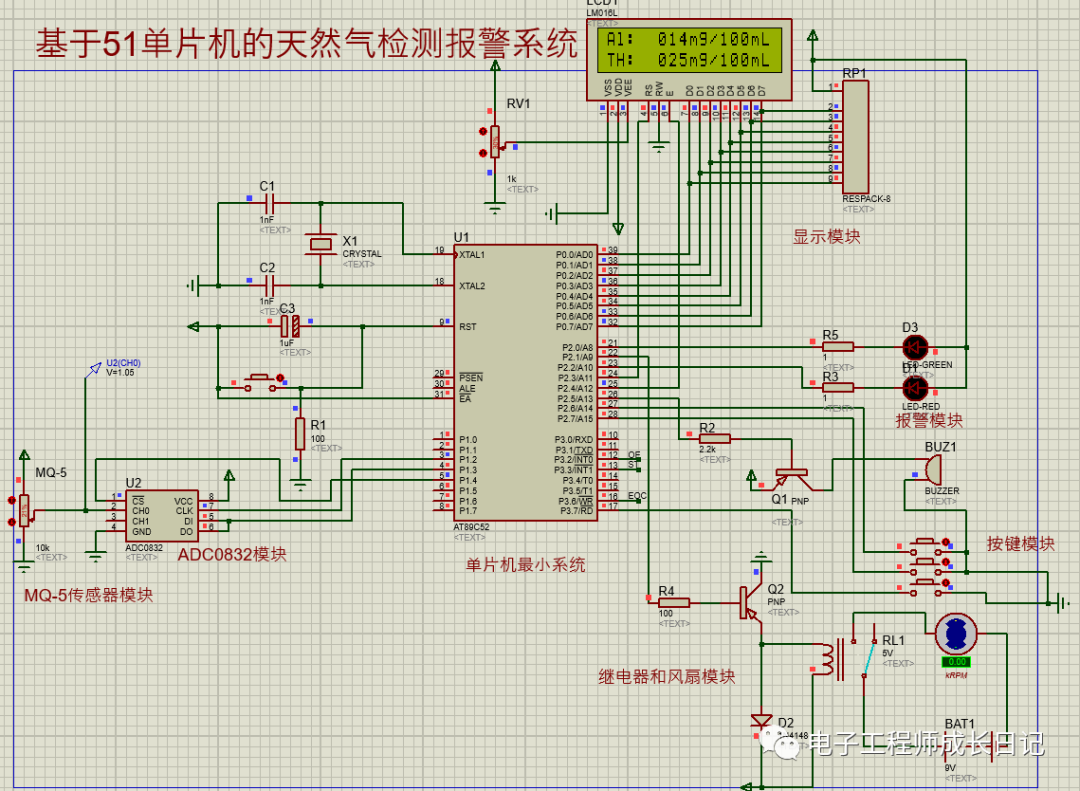Select the BUZ1 buzzer symbol
1080x791 pixels.
coord(933,470)
